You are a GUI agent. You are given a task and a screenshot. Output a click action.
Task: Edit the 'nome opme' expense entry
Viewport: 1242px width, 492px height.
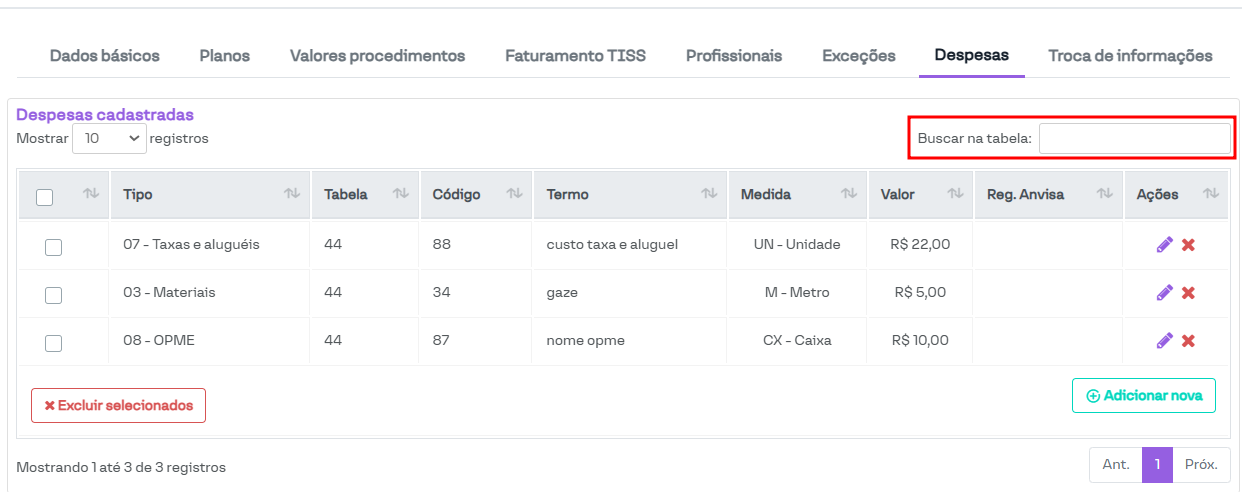pyautogui.click(x=1164, y=341)
